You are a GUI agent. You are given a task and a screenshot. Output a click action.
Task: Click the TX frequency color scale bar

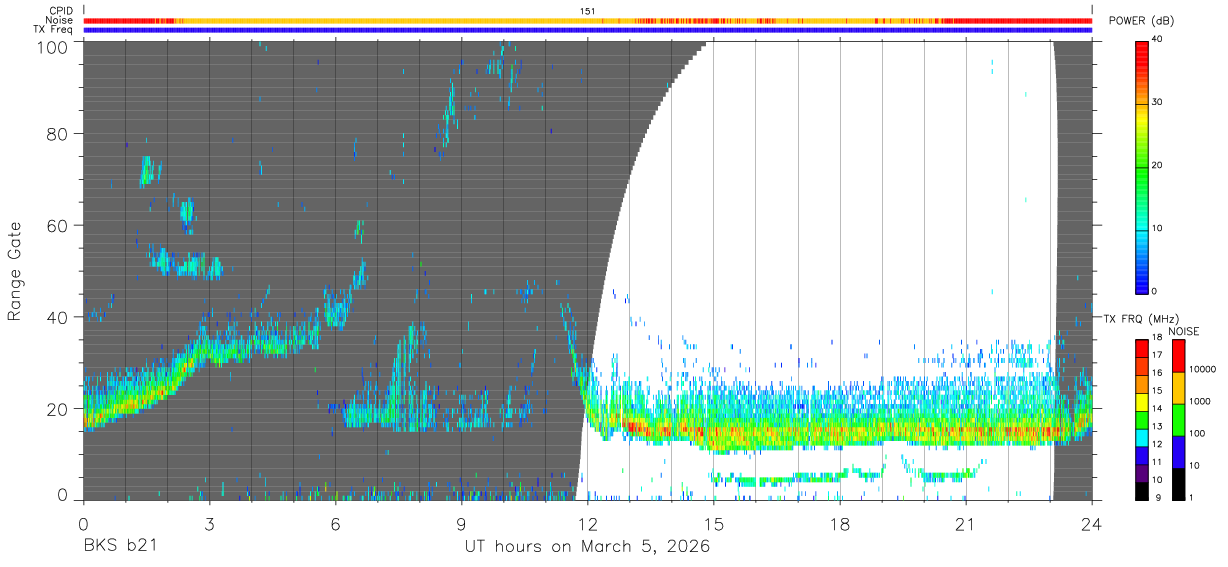(1142, 419)
